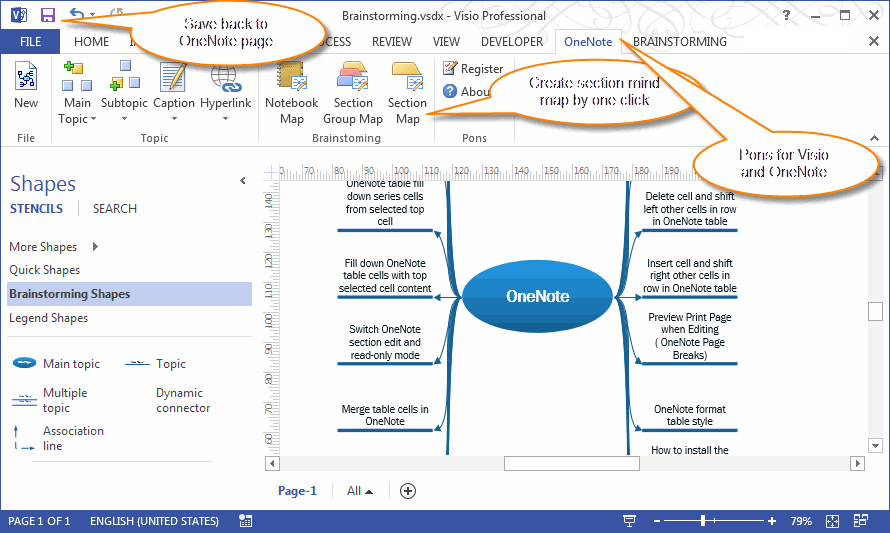Click the Caption ribbon icon
890x533 pixels.
click(x=174, y=77)
